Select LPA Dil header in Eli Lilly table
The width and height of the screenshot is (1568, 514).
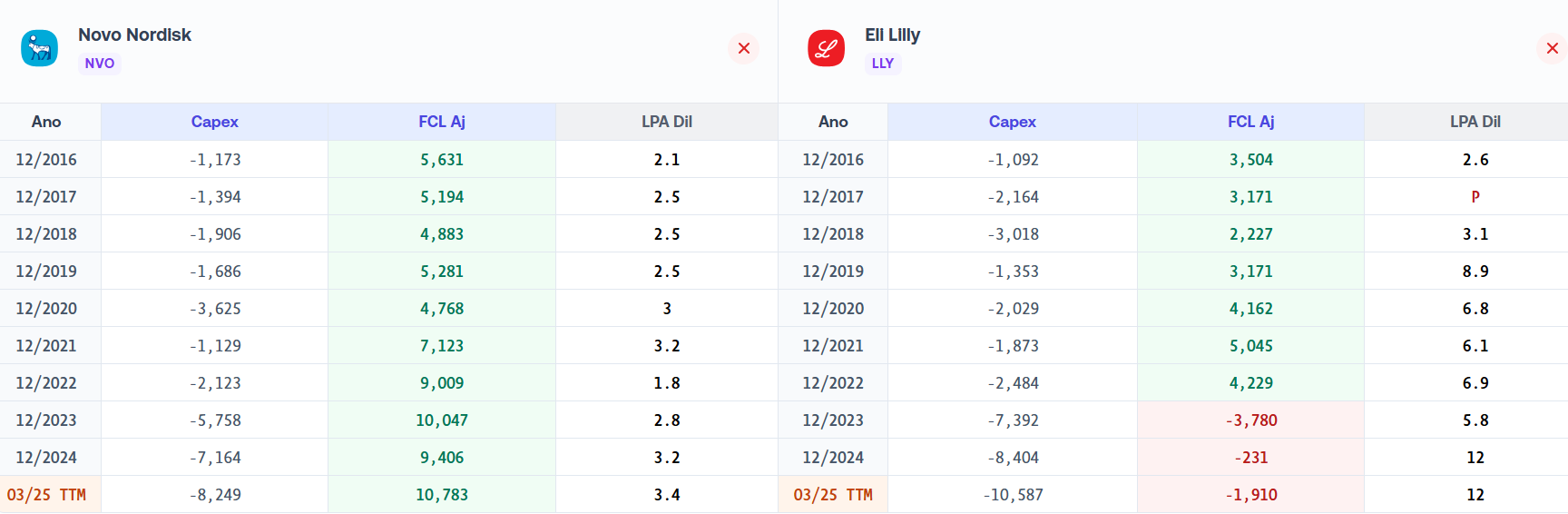point(1475,122)
